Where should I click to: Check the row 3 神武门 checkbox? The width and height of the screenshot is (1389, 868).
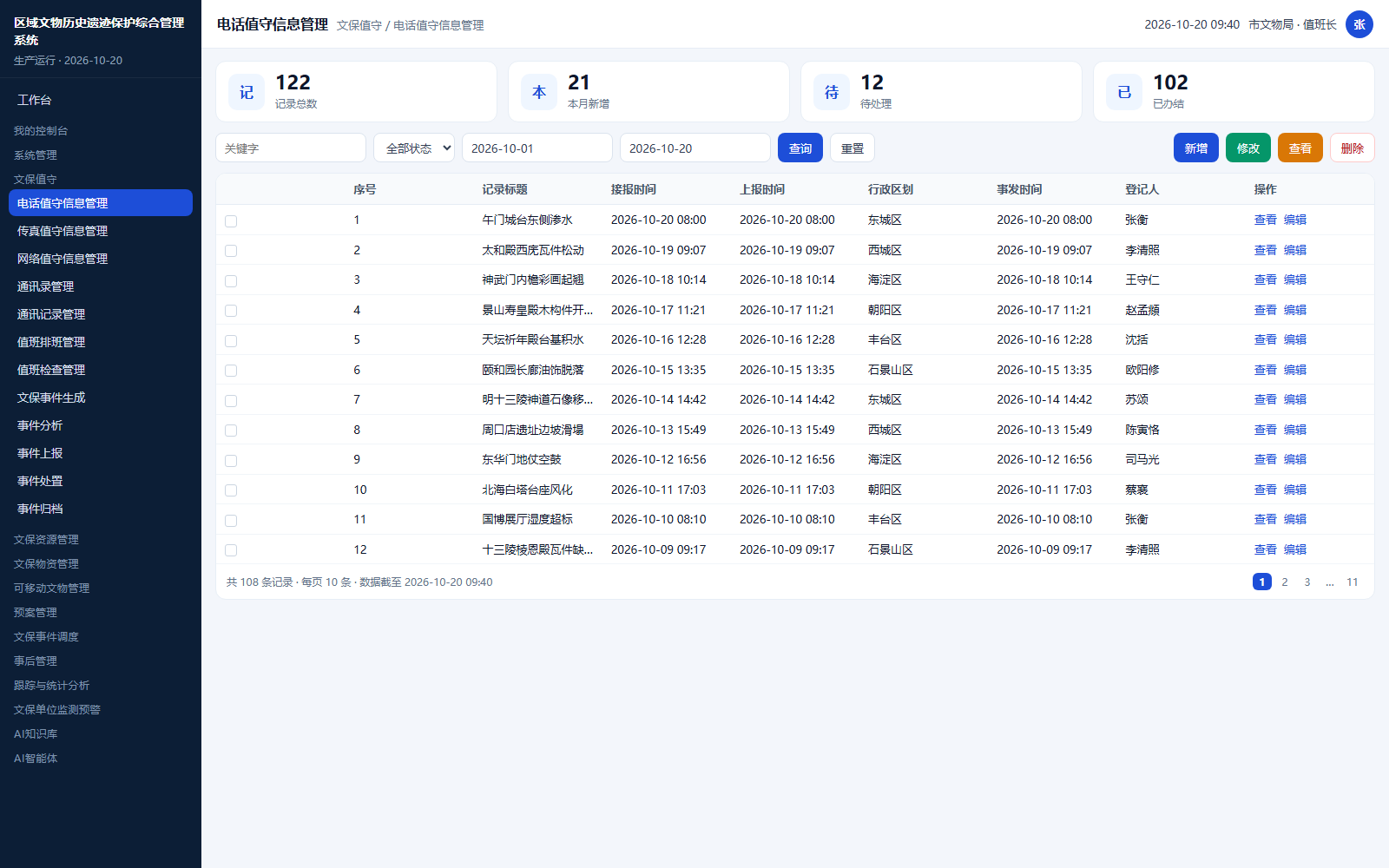(x=231, y=280)
